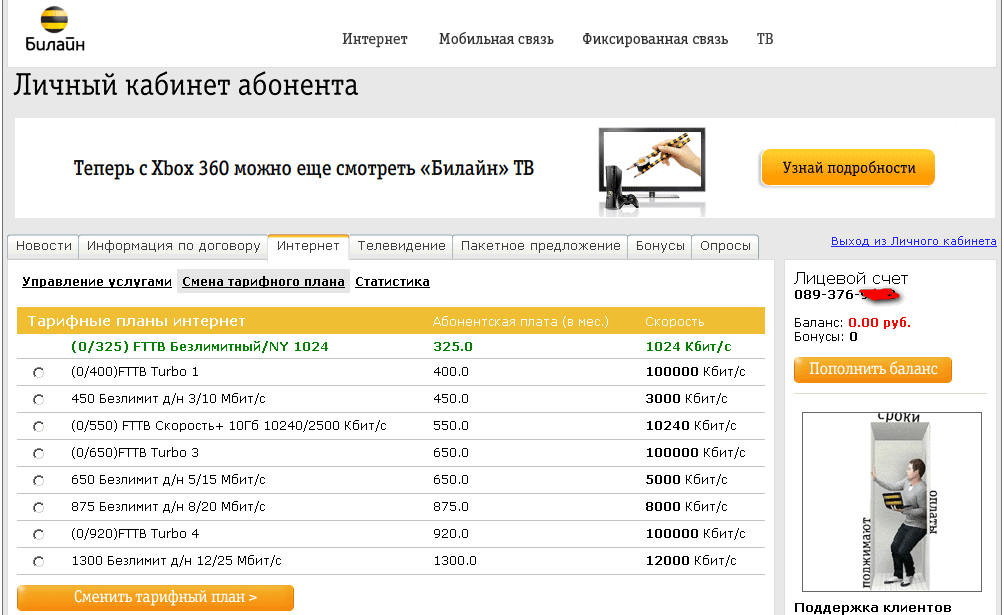Screen dimensions: 1004x615
Task: Switch to the Телевидение tab
Action: pyautogui.click(x=401, y=246)
